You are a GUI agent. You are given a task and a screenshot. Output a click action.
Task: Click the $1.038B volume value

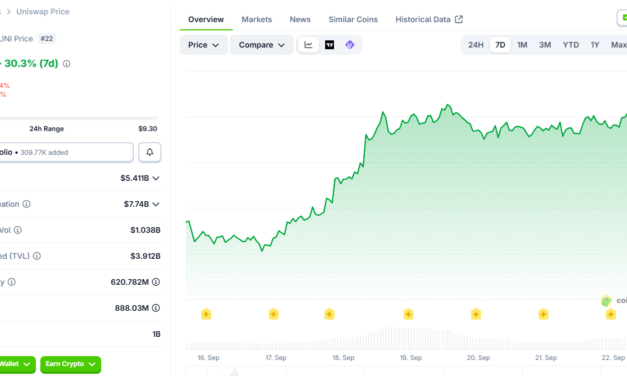tap(145, 230)
